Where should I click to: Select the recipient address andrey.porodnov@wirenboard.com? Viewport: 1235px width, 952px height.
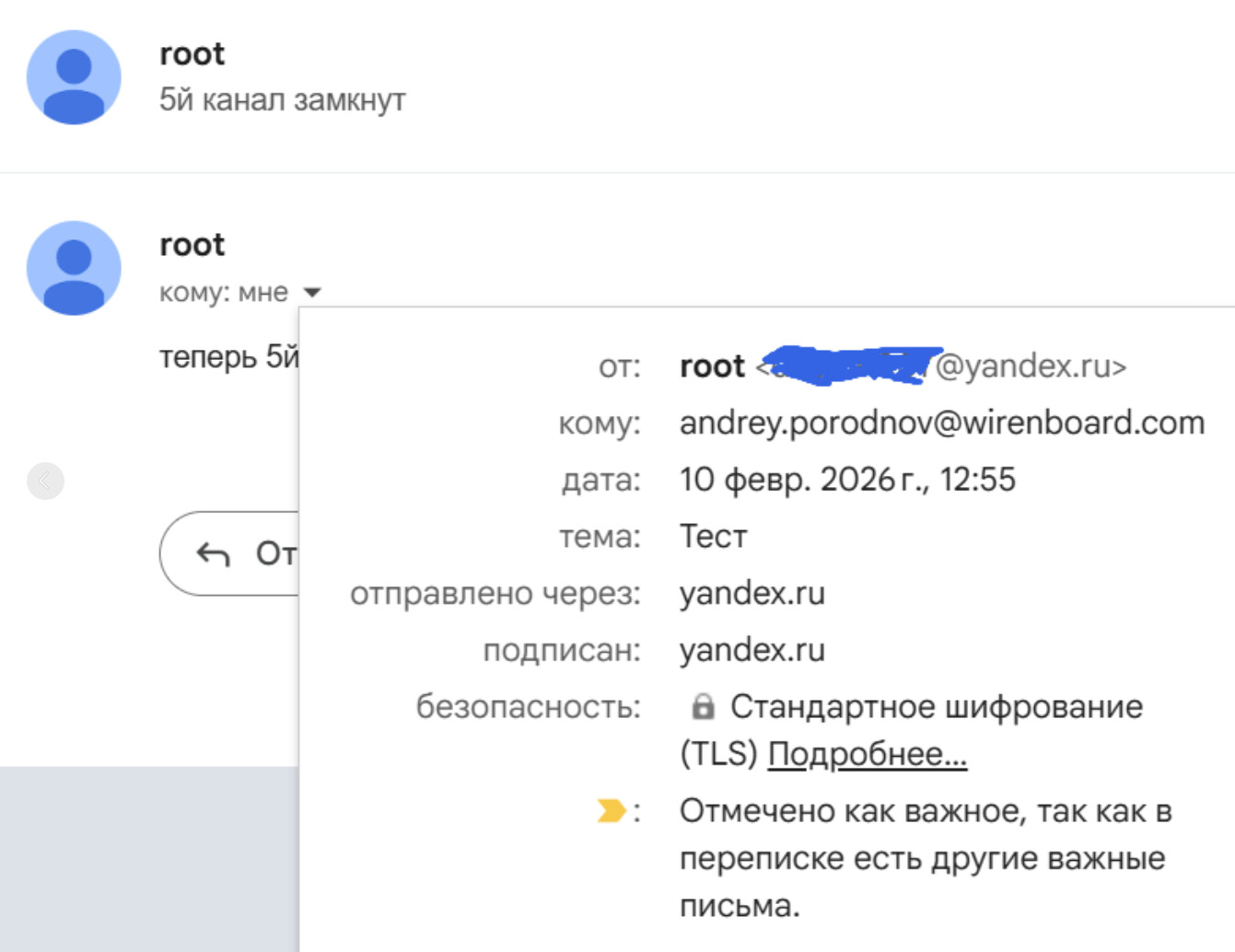coord(941,423)
